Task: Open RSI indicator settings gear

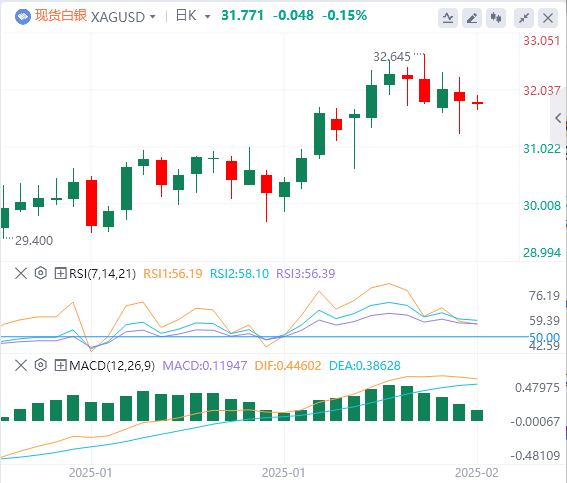Action: (40, 273)
